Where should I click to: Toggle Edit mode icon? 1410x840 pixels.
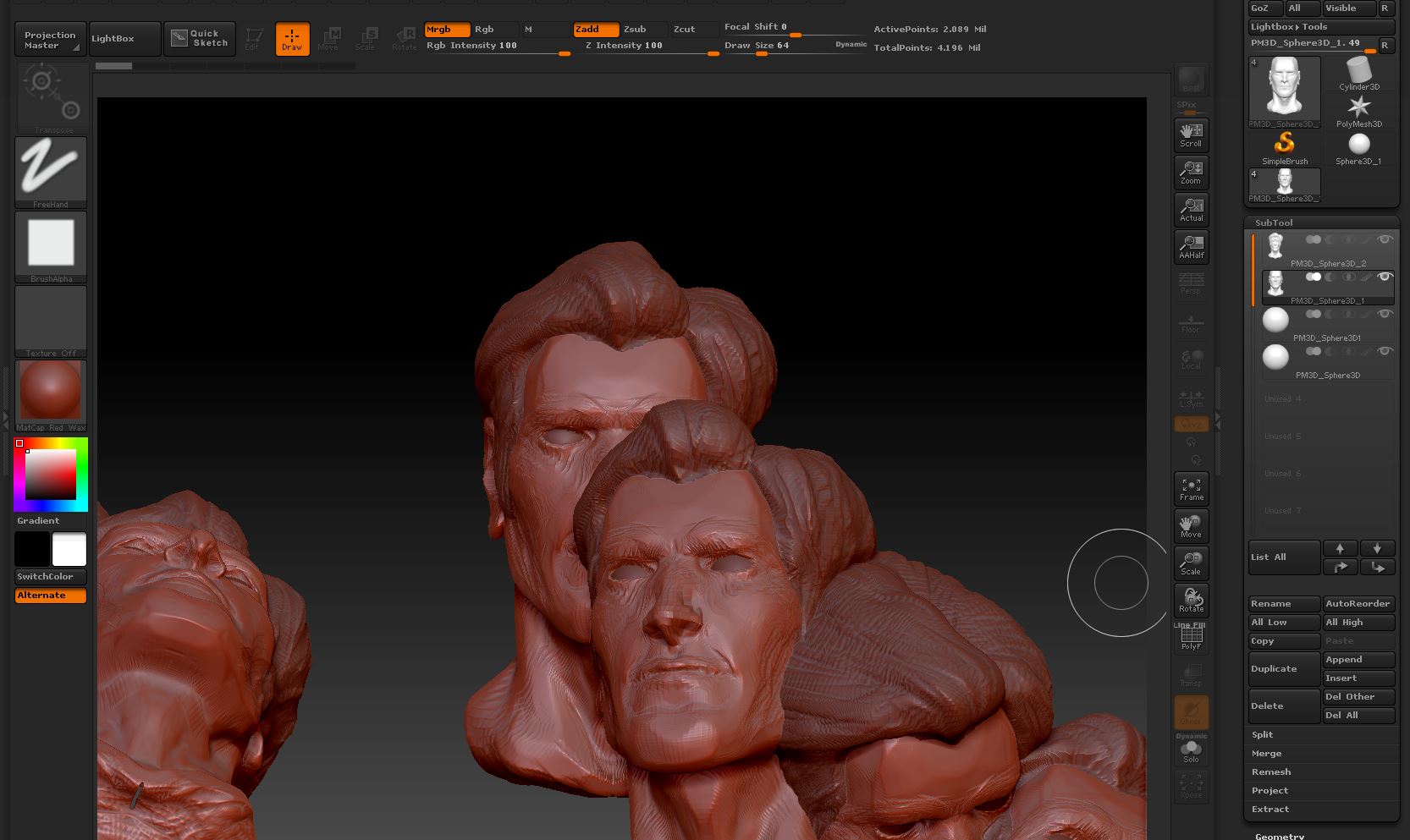pyautogui.click(x=253, y=39)
